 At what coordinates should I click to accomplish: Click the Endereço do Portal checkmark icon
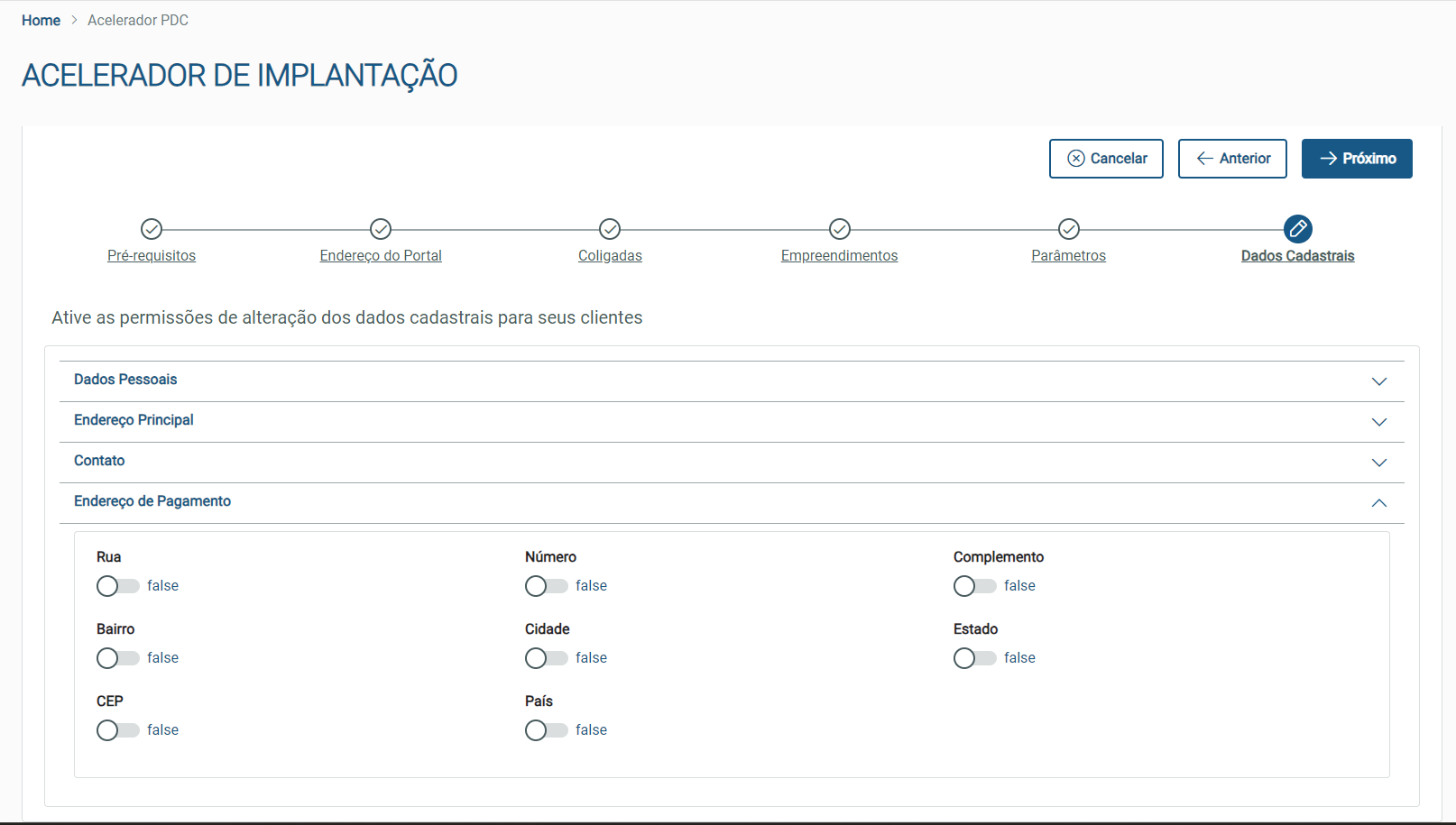[381, 229]
